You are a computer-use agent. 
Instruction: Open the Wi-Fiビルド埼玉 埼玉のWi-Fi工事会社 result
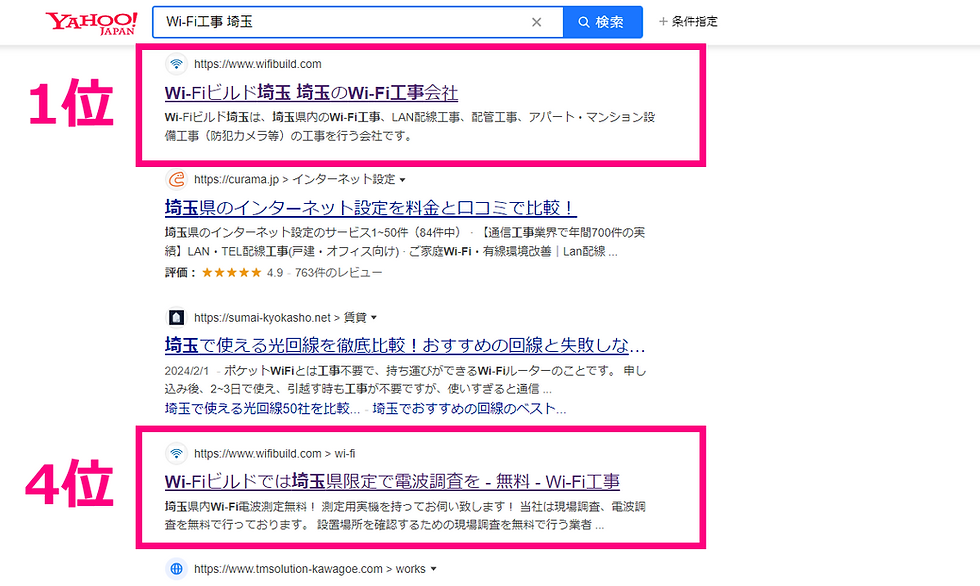coord(311,93)
